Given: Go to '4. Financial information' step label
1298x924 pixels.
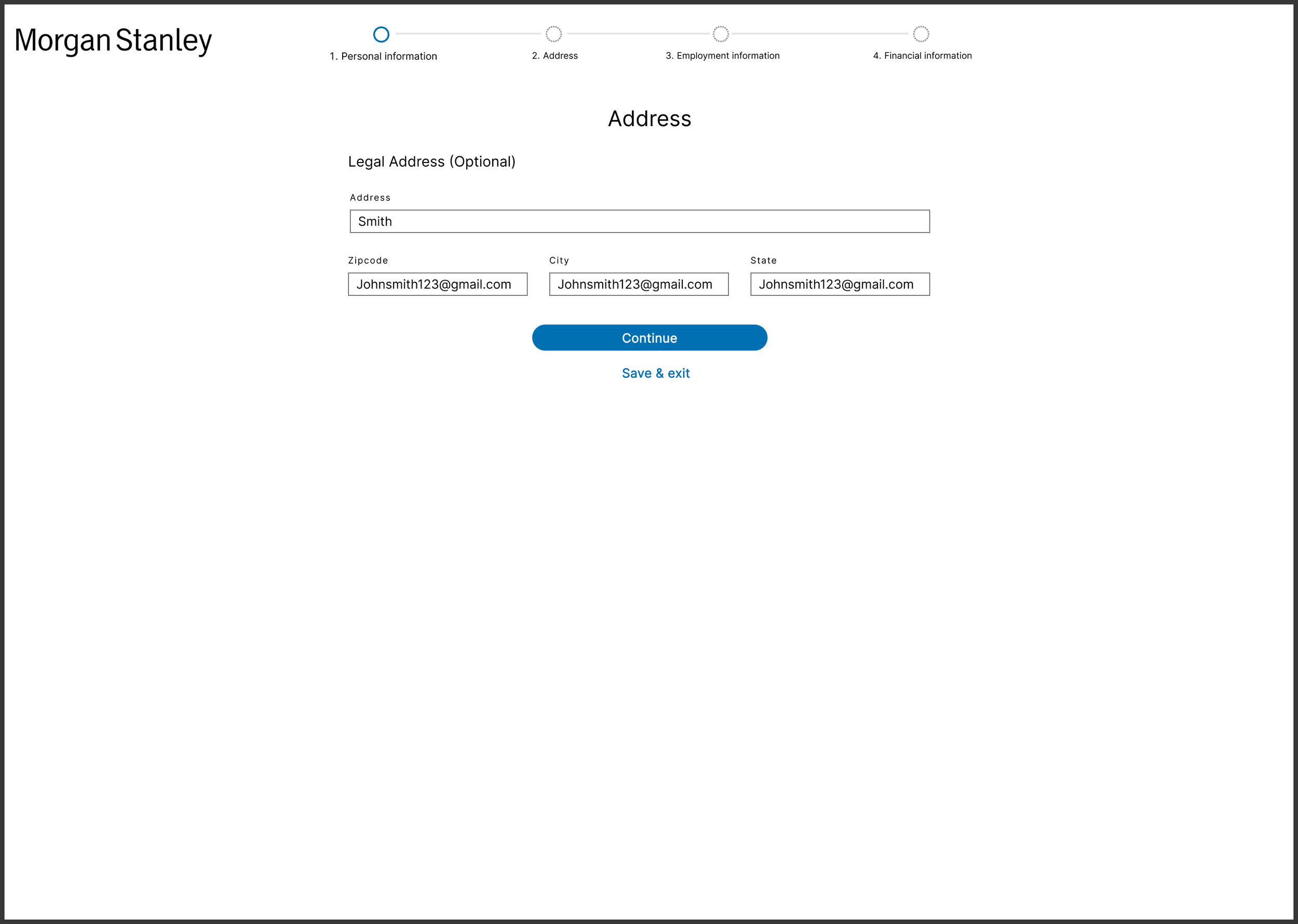Looking at the screenshot, I should click(x=922, y=56).
